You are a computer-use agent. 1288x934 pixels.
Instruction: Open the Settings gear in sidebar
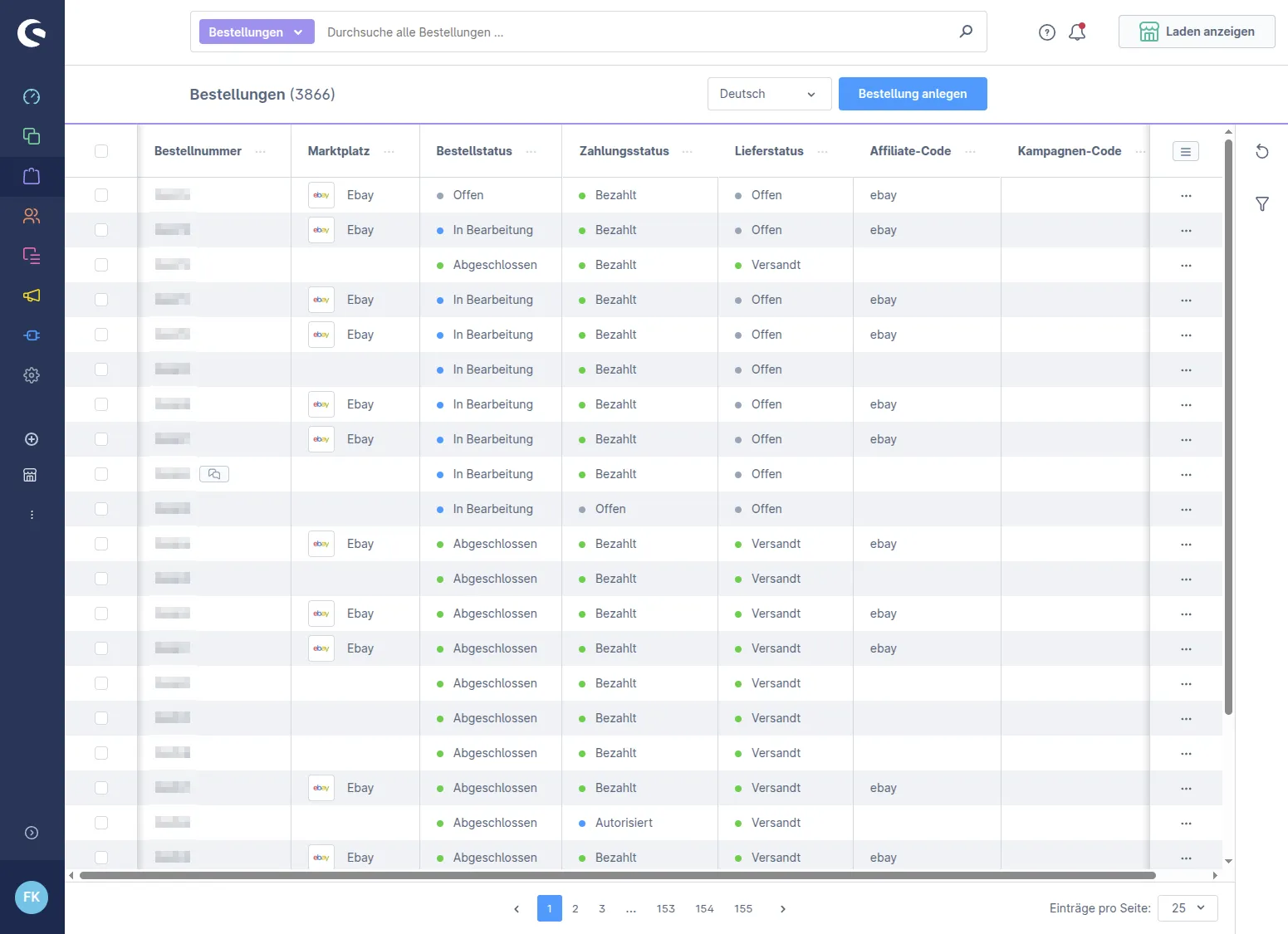point(32,375)
